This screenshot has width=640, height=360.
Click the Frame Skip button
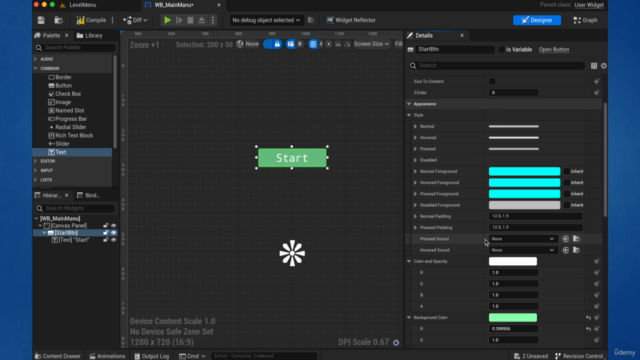tap(179, 20)
